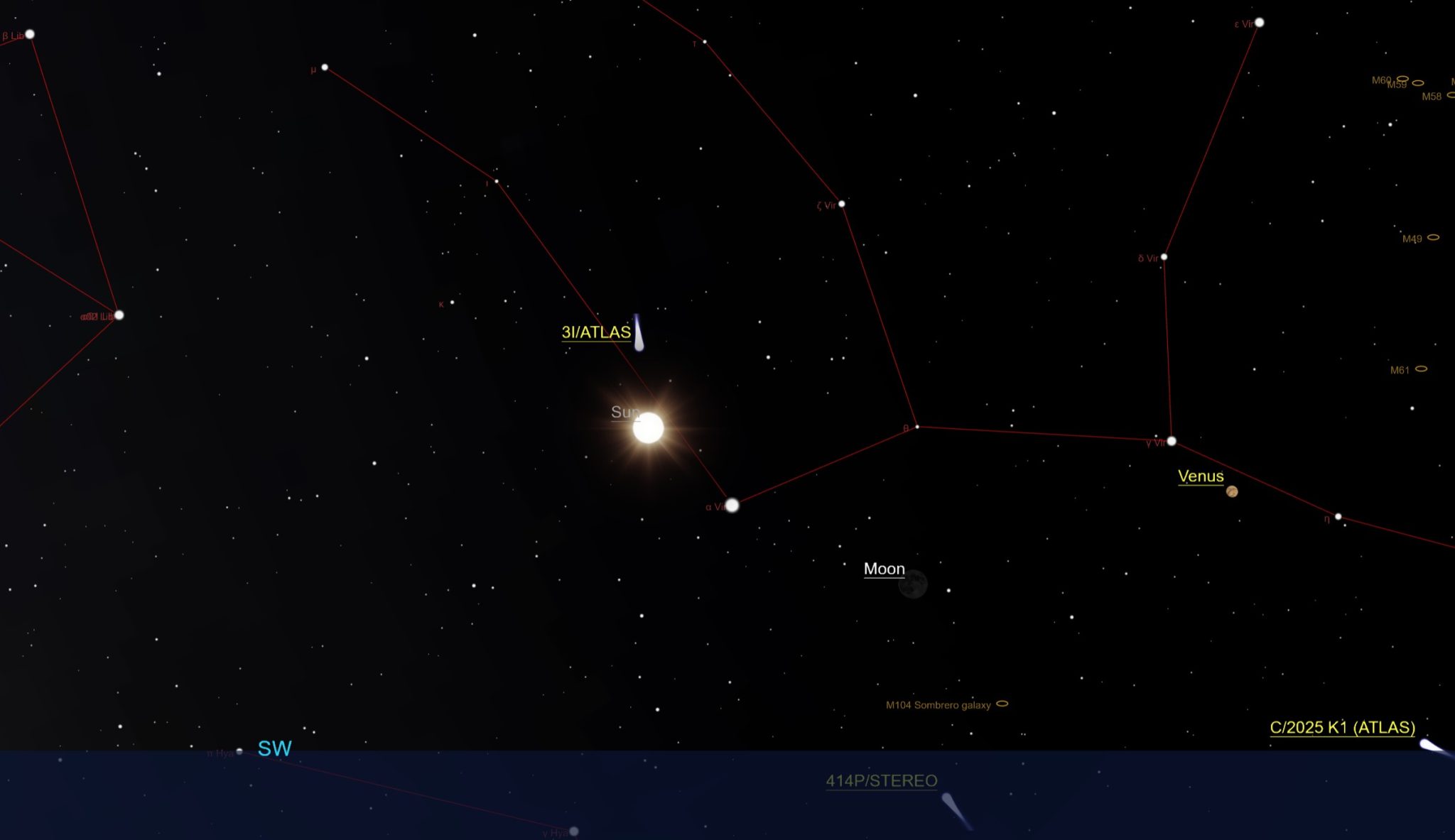
Task: Select the Venus planet icon
Action: click(x=1232, y=491)
